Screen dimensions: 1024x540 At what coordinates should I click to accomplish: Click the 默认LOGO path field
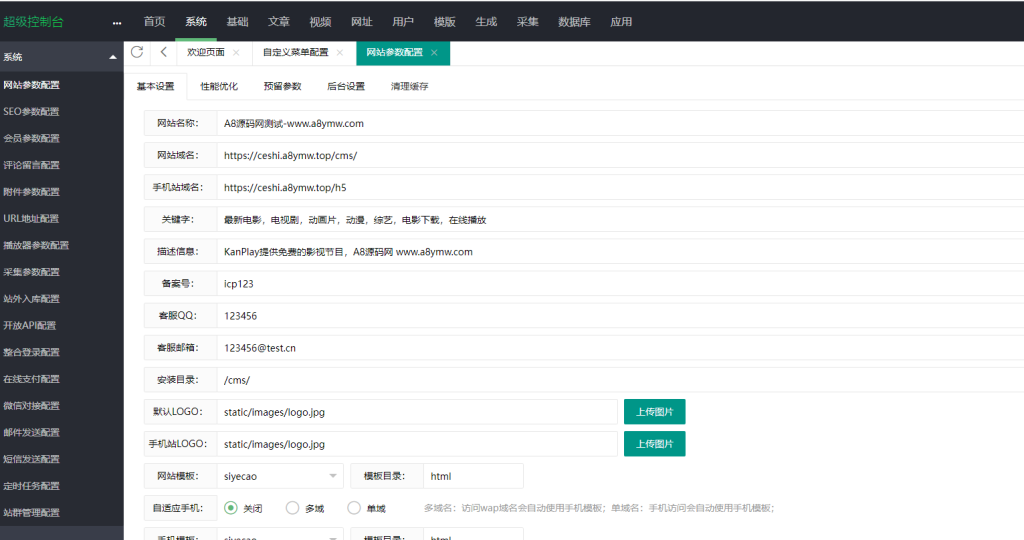pyautogui.click(x=417, y=412)
